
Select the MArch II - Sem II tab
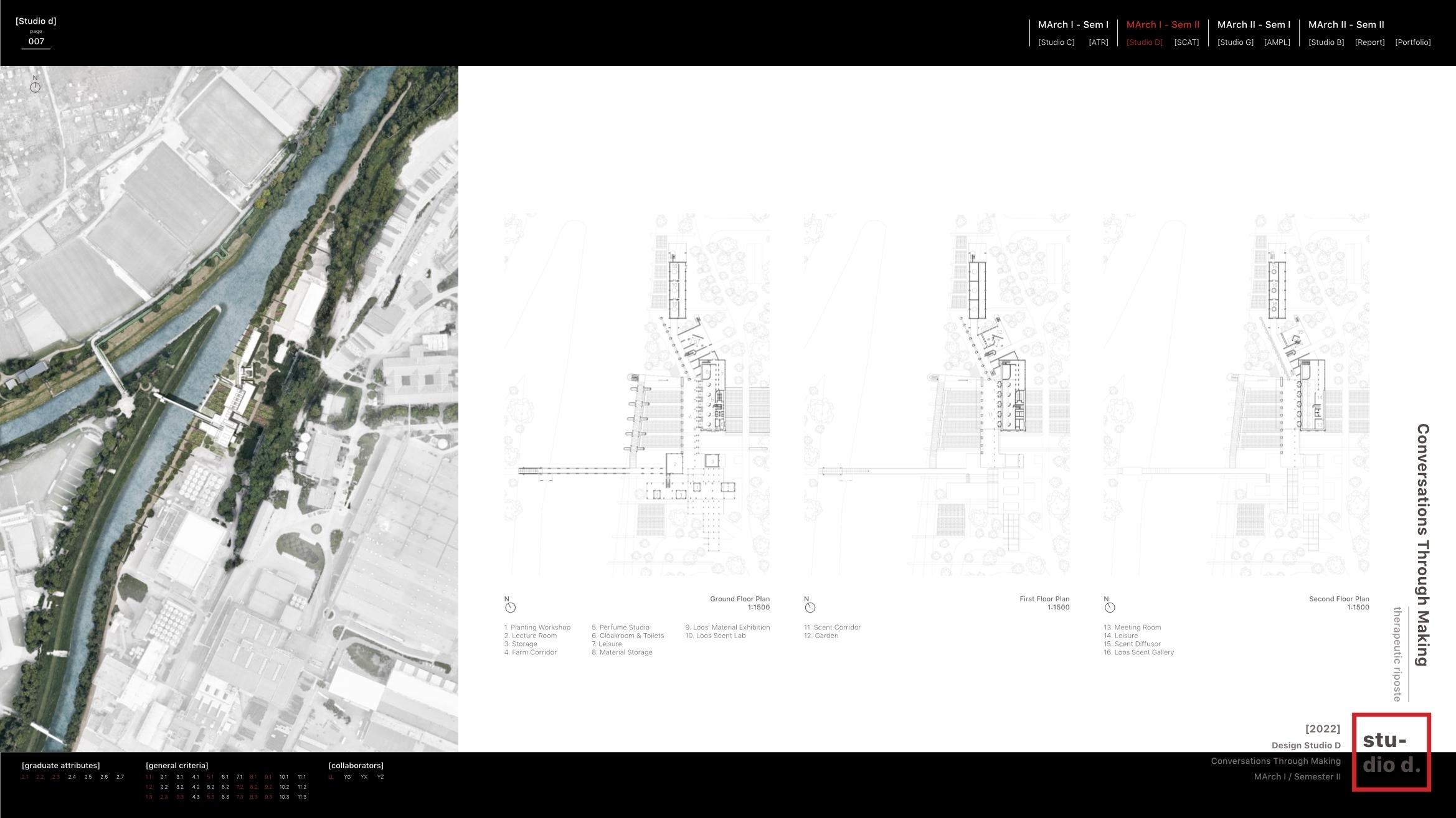point(1346,25)
